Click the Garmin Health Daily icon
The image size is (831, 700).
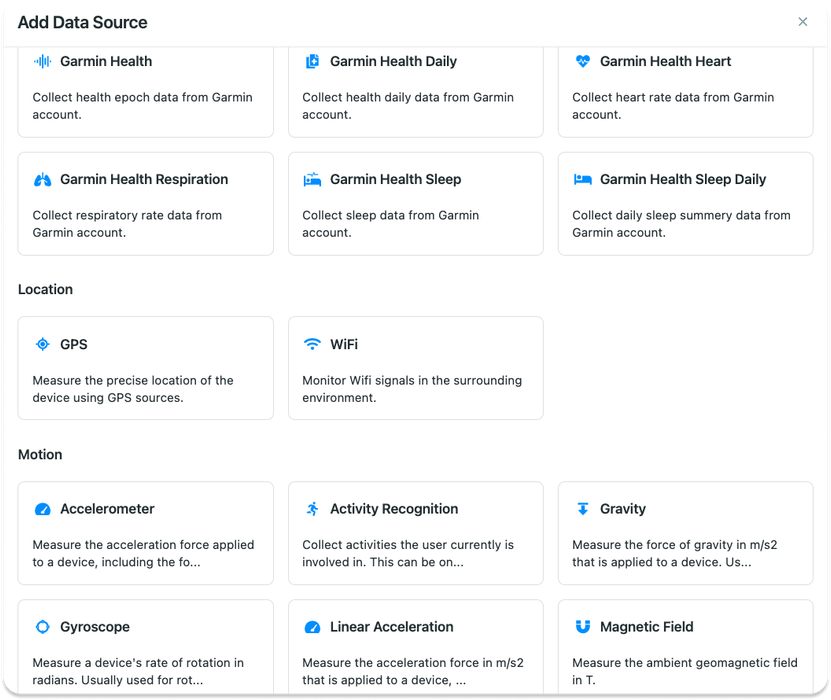[x=312, y=61]
